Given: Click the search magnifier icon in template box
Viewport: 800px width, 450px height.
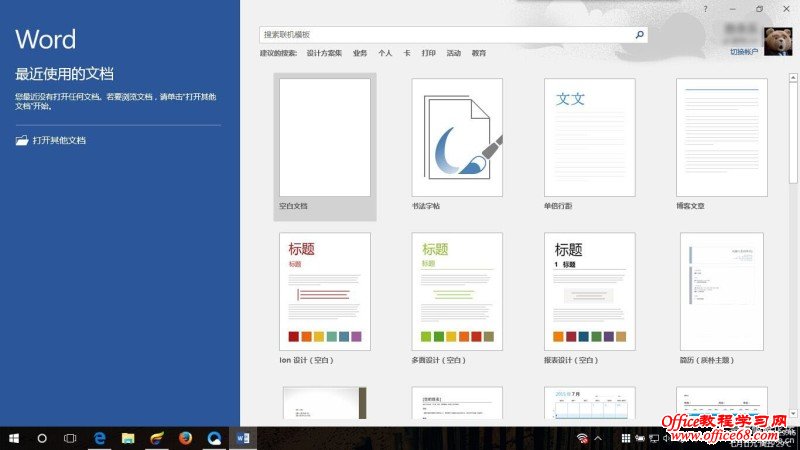Looking at the screenshot, I should click(x=640, y=34).
